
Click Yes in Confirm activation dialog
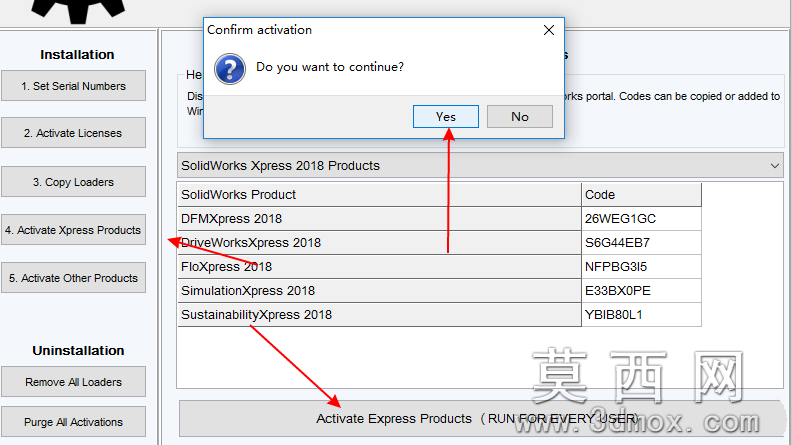(x=446, y=117)
